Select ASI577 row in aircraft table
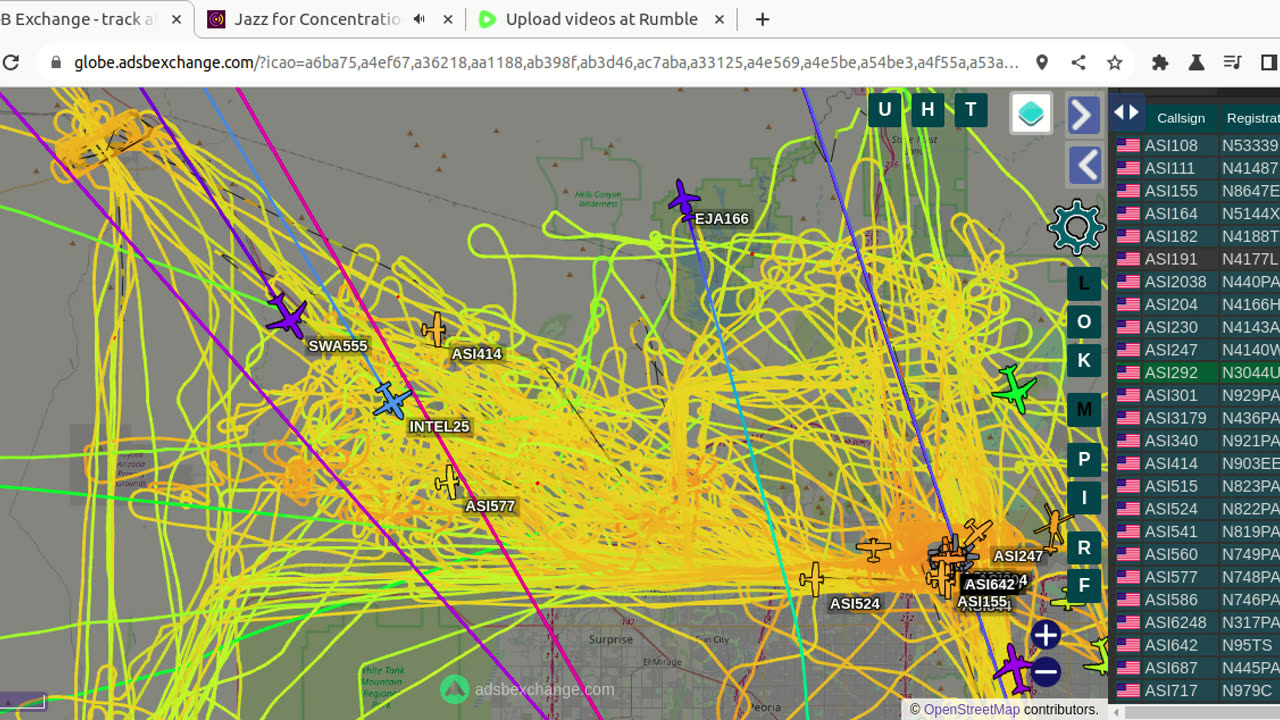Viewport: 1280px width, 720px height. point(1197,577)
